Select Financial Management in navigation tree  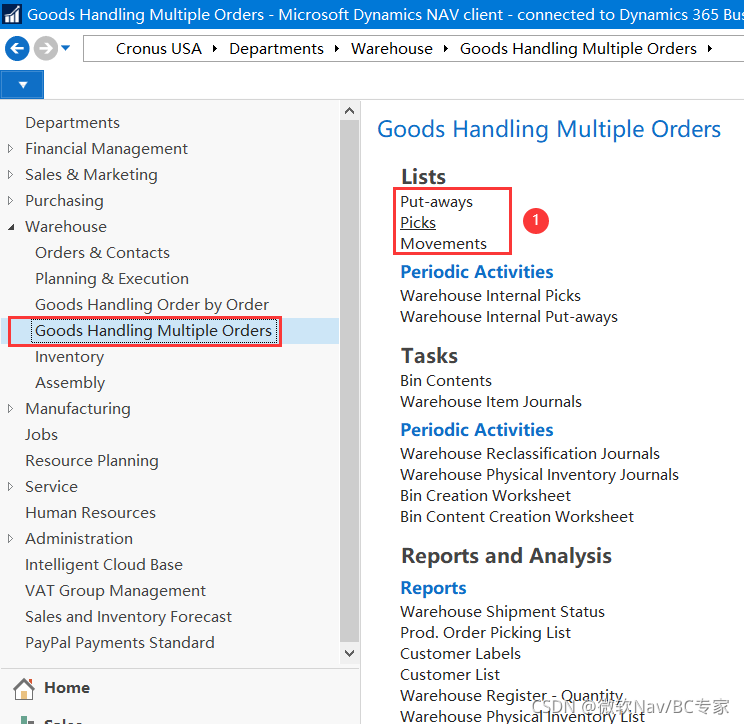(106, 149)
